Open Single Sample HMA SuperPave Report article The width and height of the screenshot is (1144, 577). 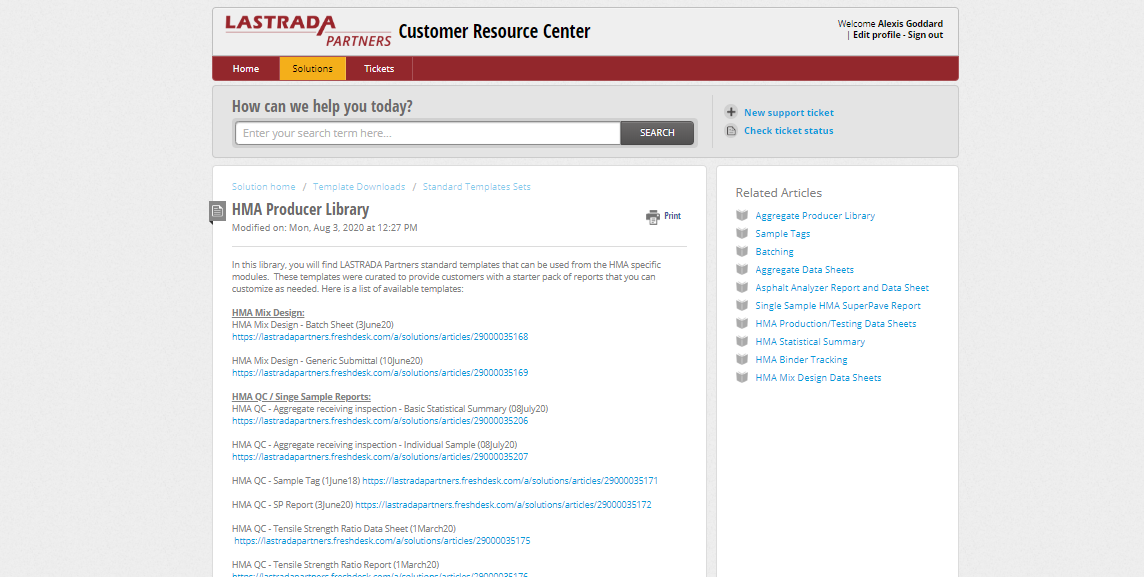[838, 306]
